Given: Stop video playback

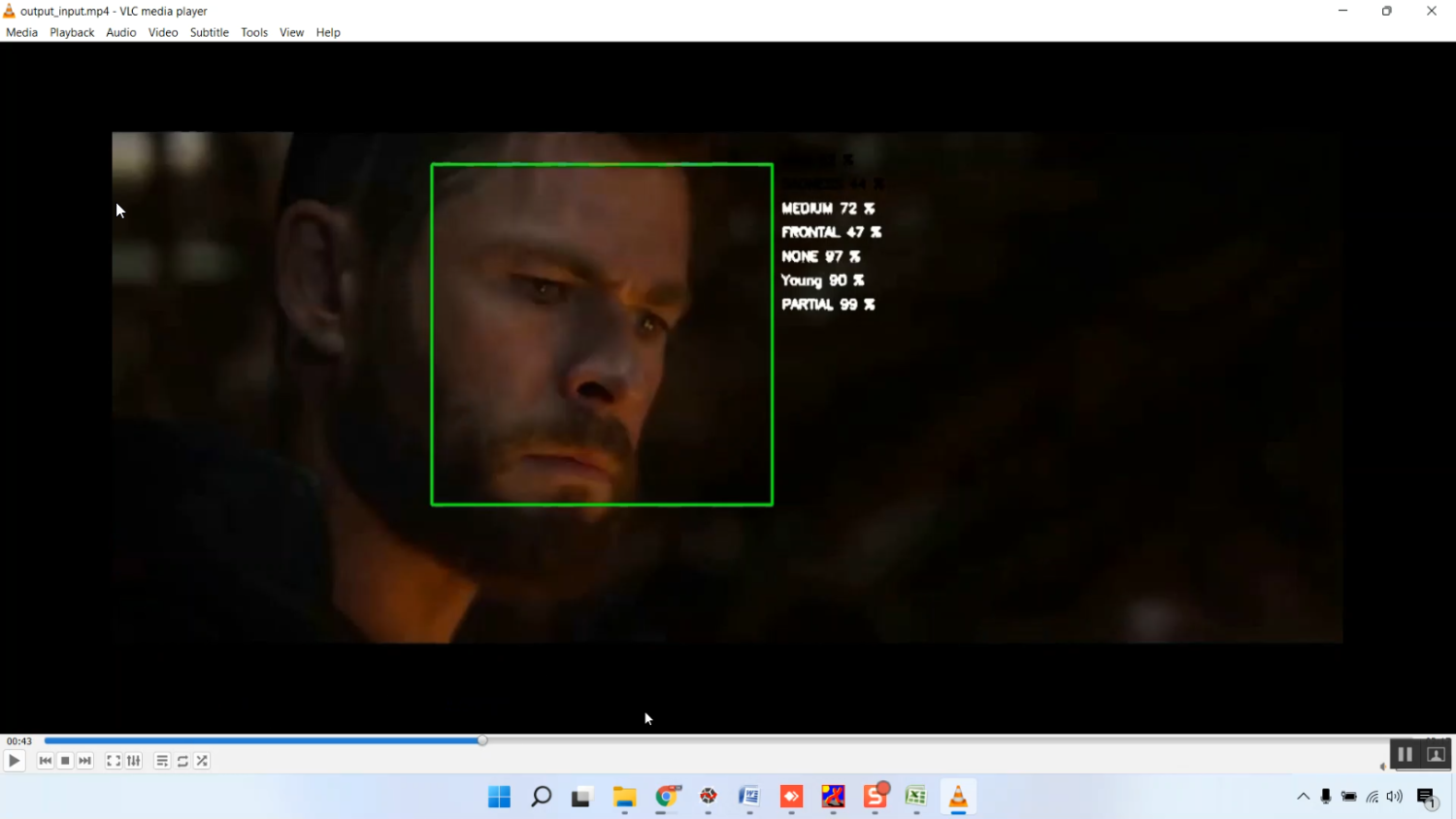Looking at the screenshot, I should pyautogui.click(x=65, y=762).
